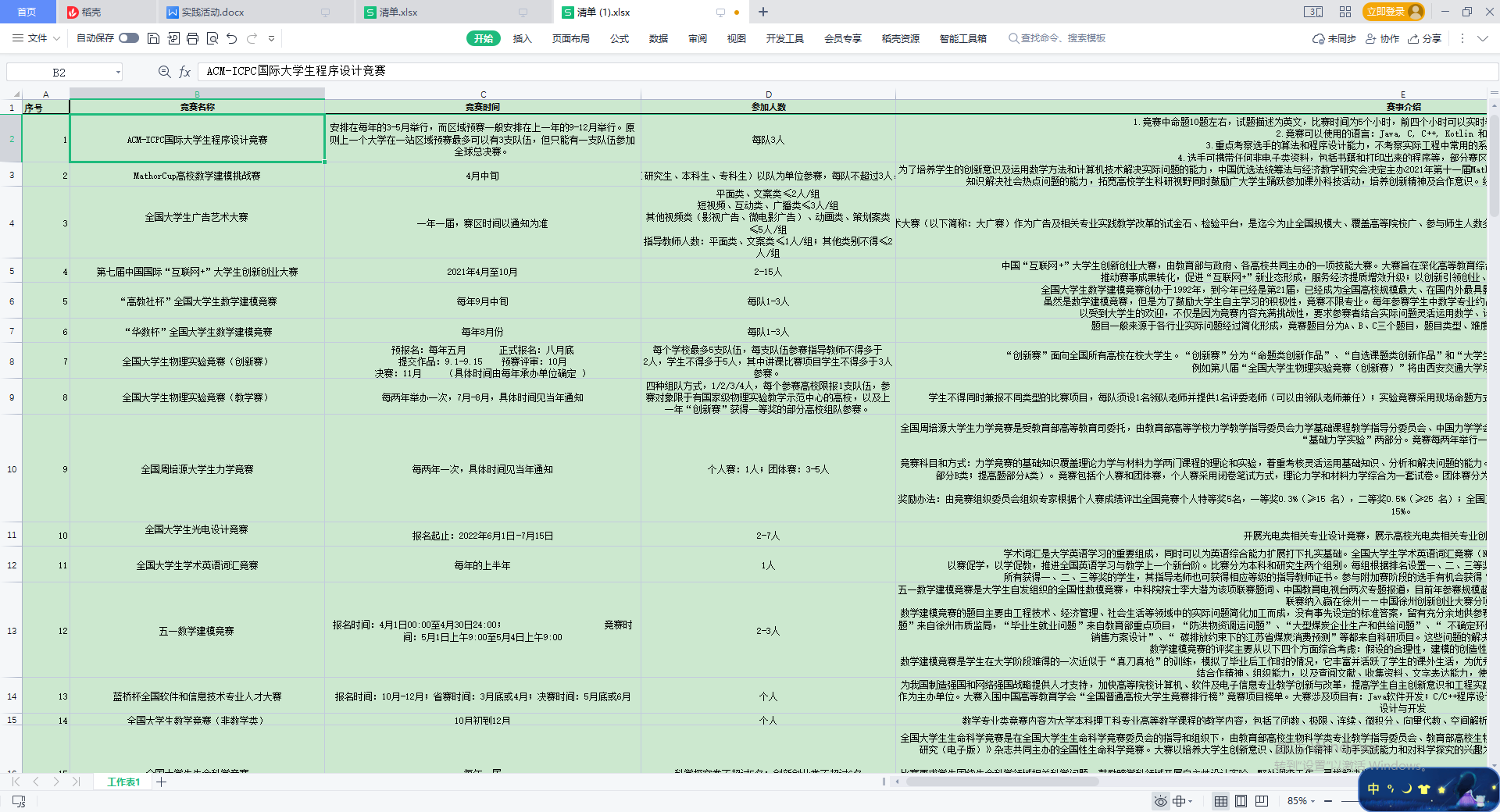Click the print icon
Viewport: 1500px width, 812px height.
point(192,38)
